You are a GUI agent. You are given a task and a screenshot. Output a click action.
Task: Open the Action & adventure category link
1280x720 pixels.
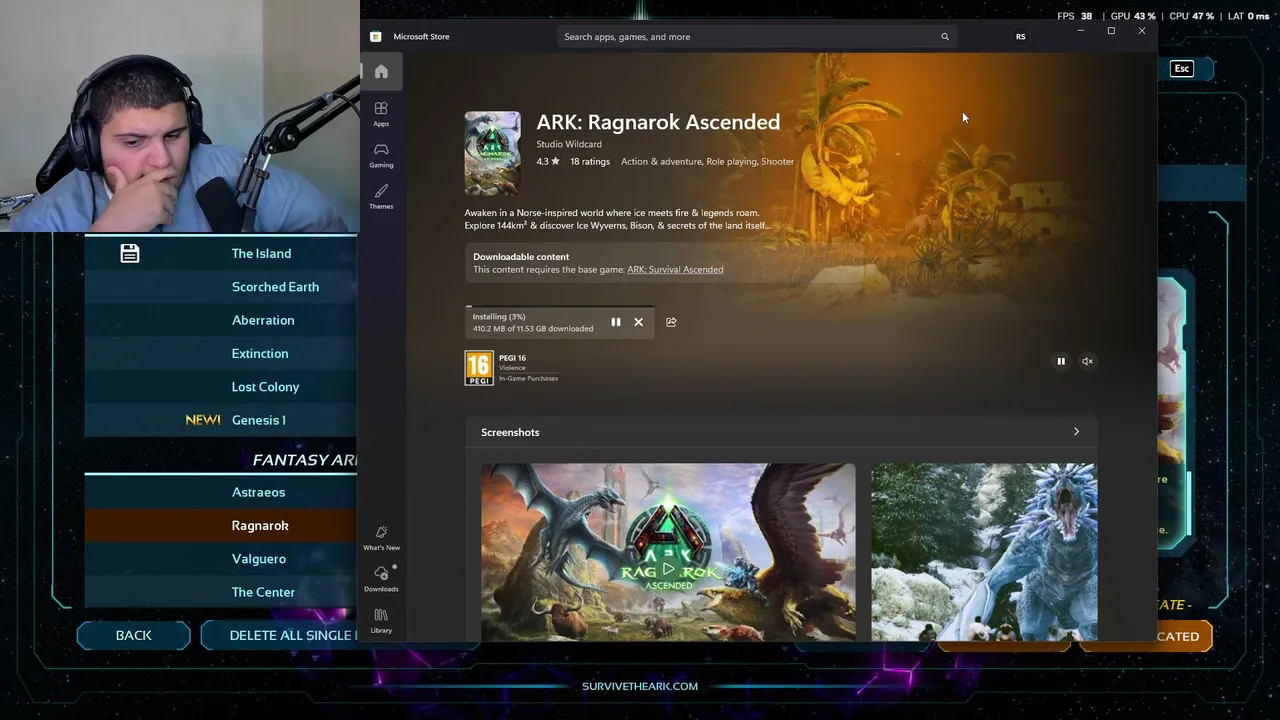point(661,162)
